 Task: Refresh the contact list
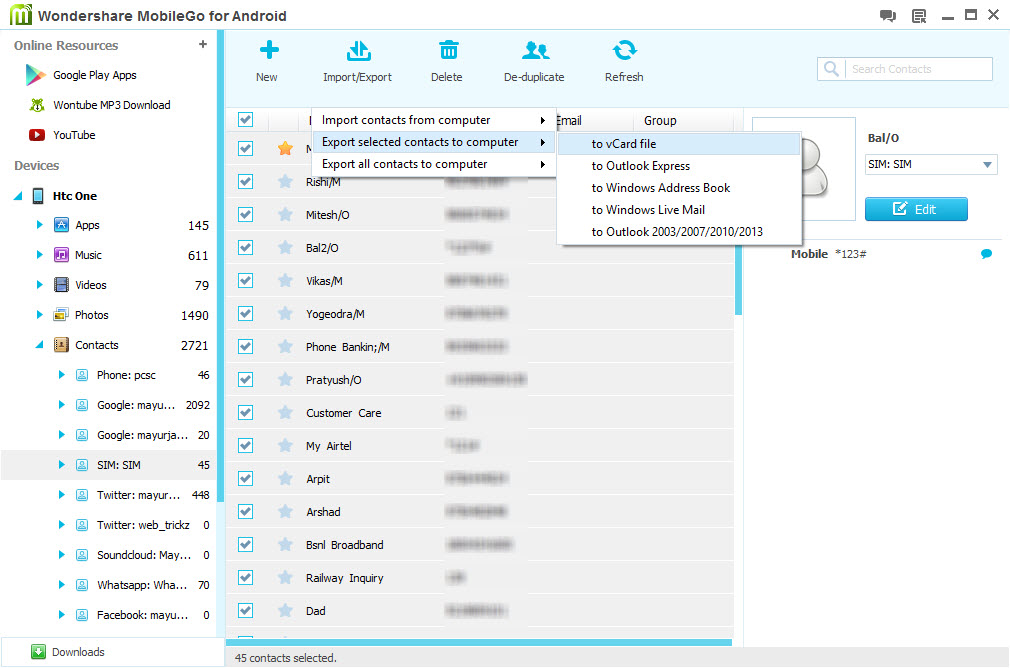624,50
